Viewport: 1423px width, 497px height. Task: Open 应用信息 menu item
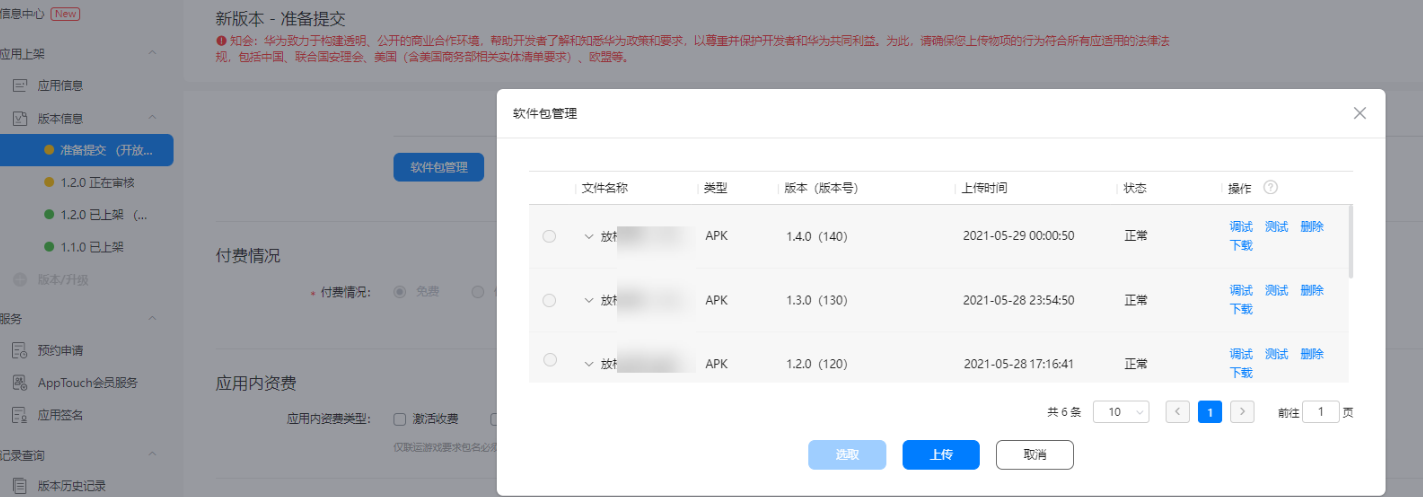coord(60,86)
